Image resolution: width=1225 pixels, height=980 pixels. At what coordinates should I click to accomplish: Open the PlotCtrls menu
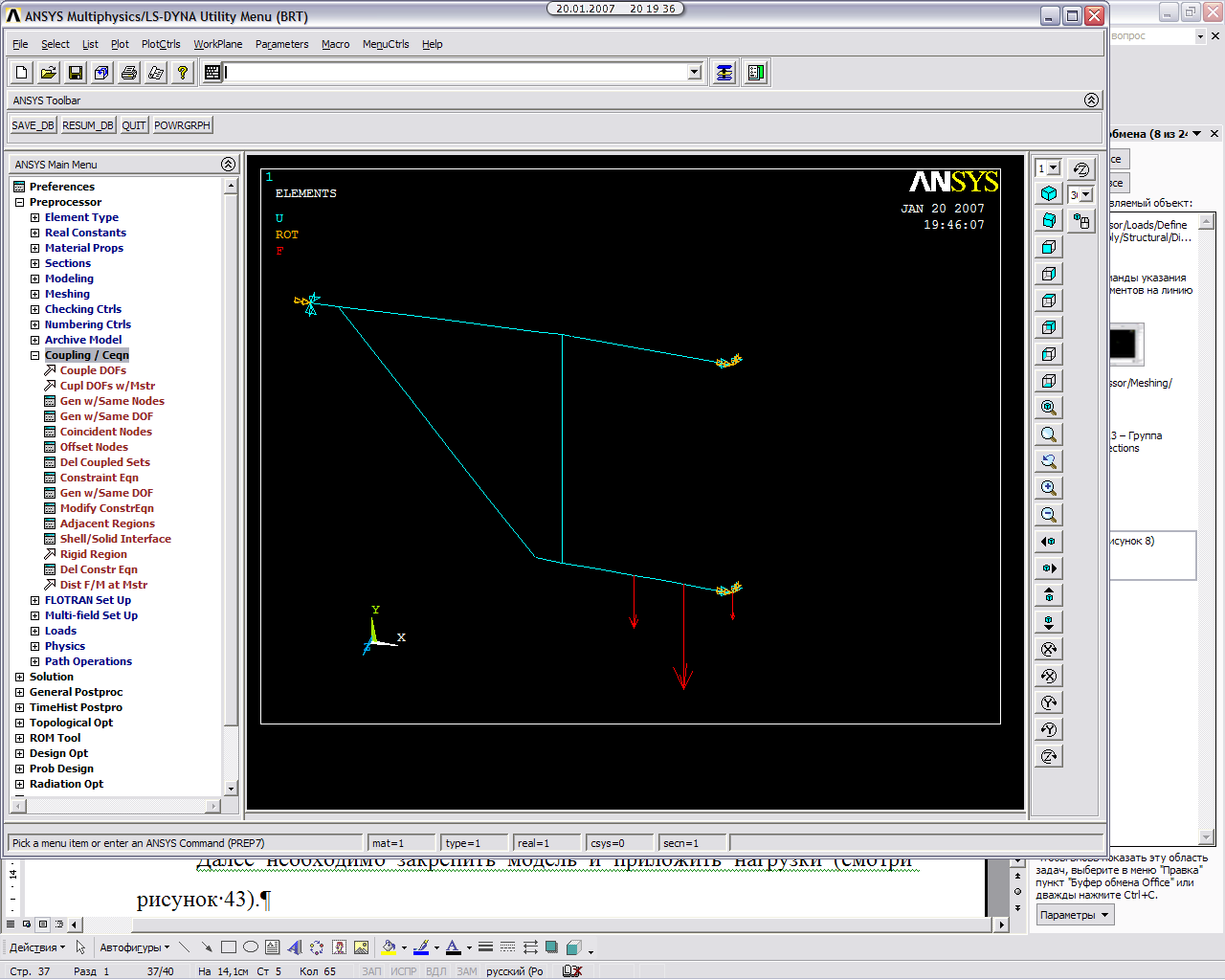[161, 44]
